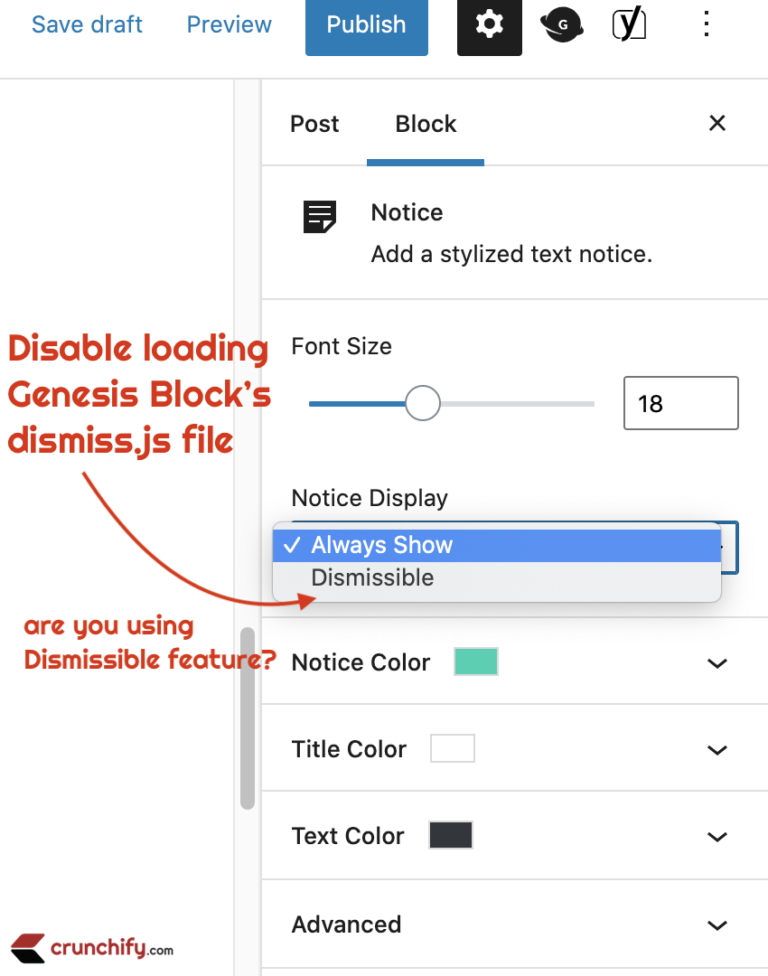Switch to the Post tab
Screen dimensions: 768x976
(314, 123)
